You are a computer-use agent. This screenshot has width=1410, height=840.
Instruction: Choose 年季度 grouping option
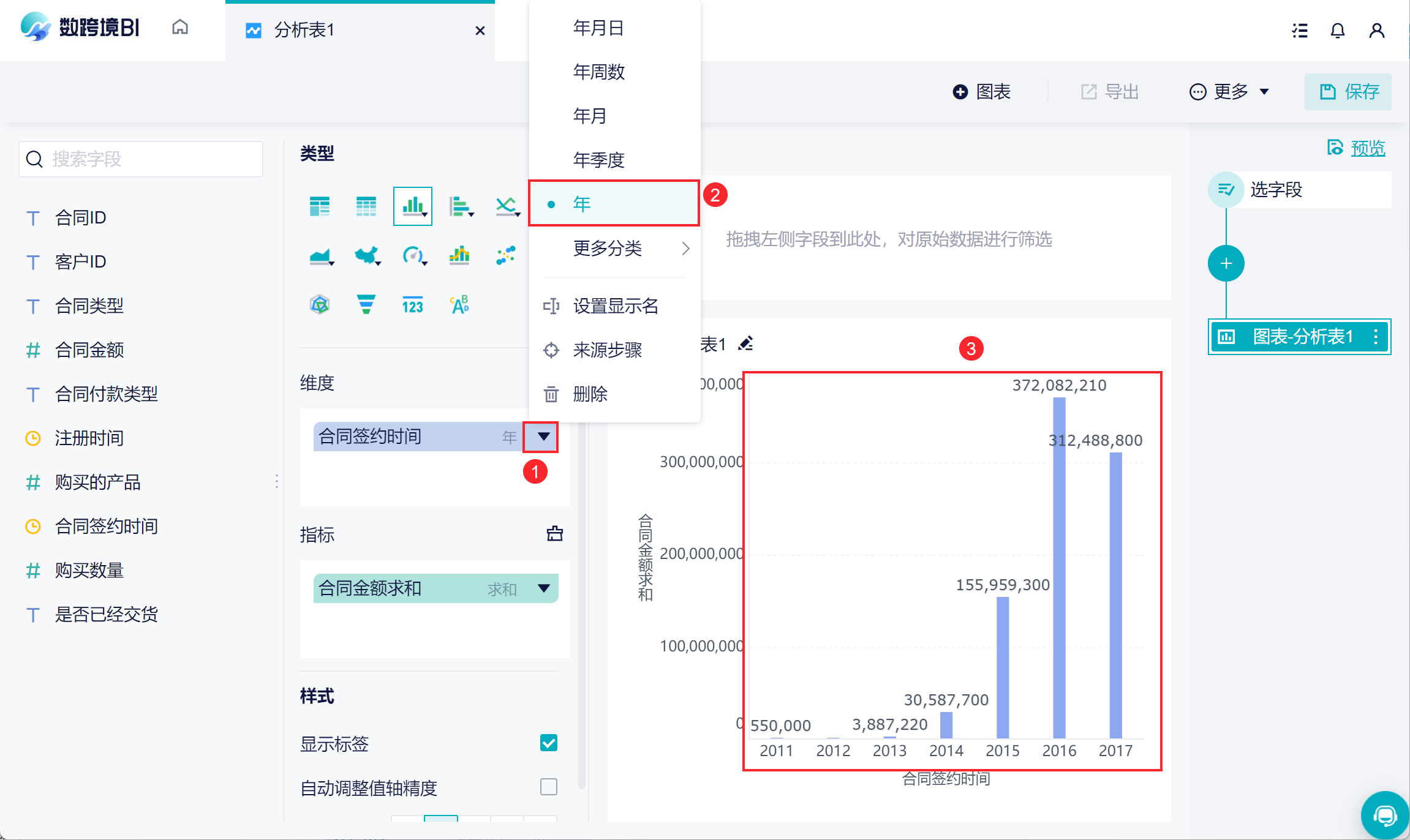pyautogui.click(x=614, y=160)
